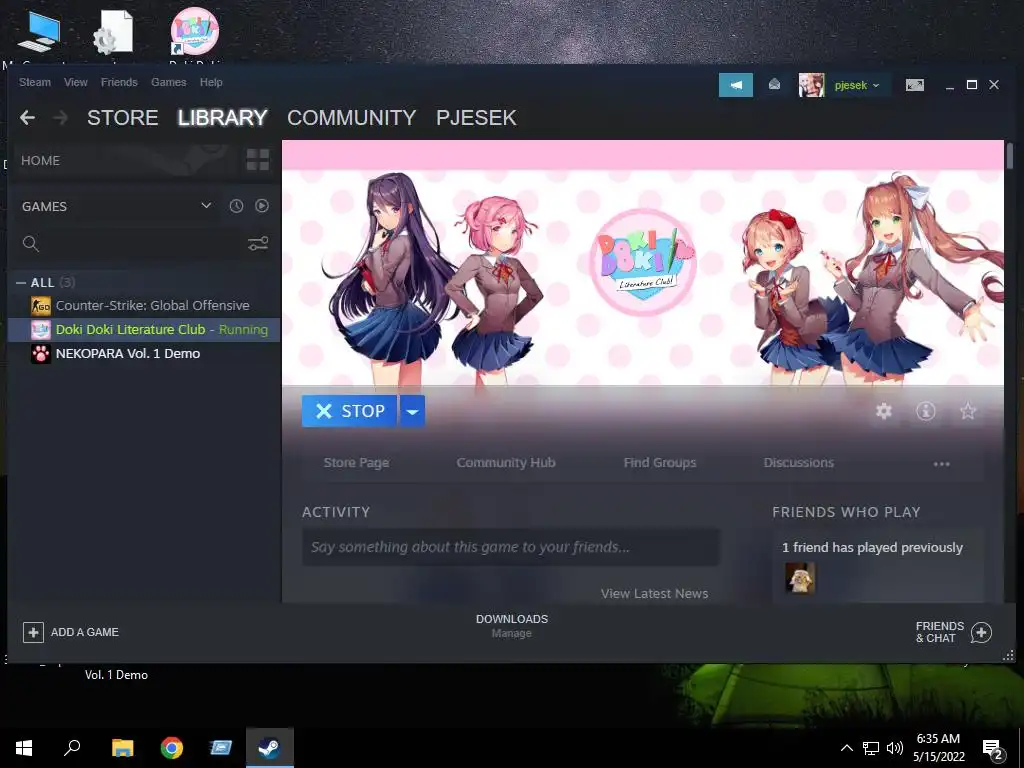Select Counter-Strike: Global Offensive in library
1024x768 pixels.
pyautogui.click(x=144, y=306)
